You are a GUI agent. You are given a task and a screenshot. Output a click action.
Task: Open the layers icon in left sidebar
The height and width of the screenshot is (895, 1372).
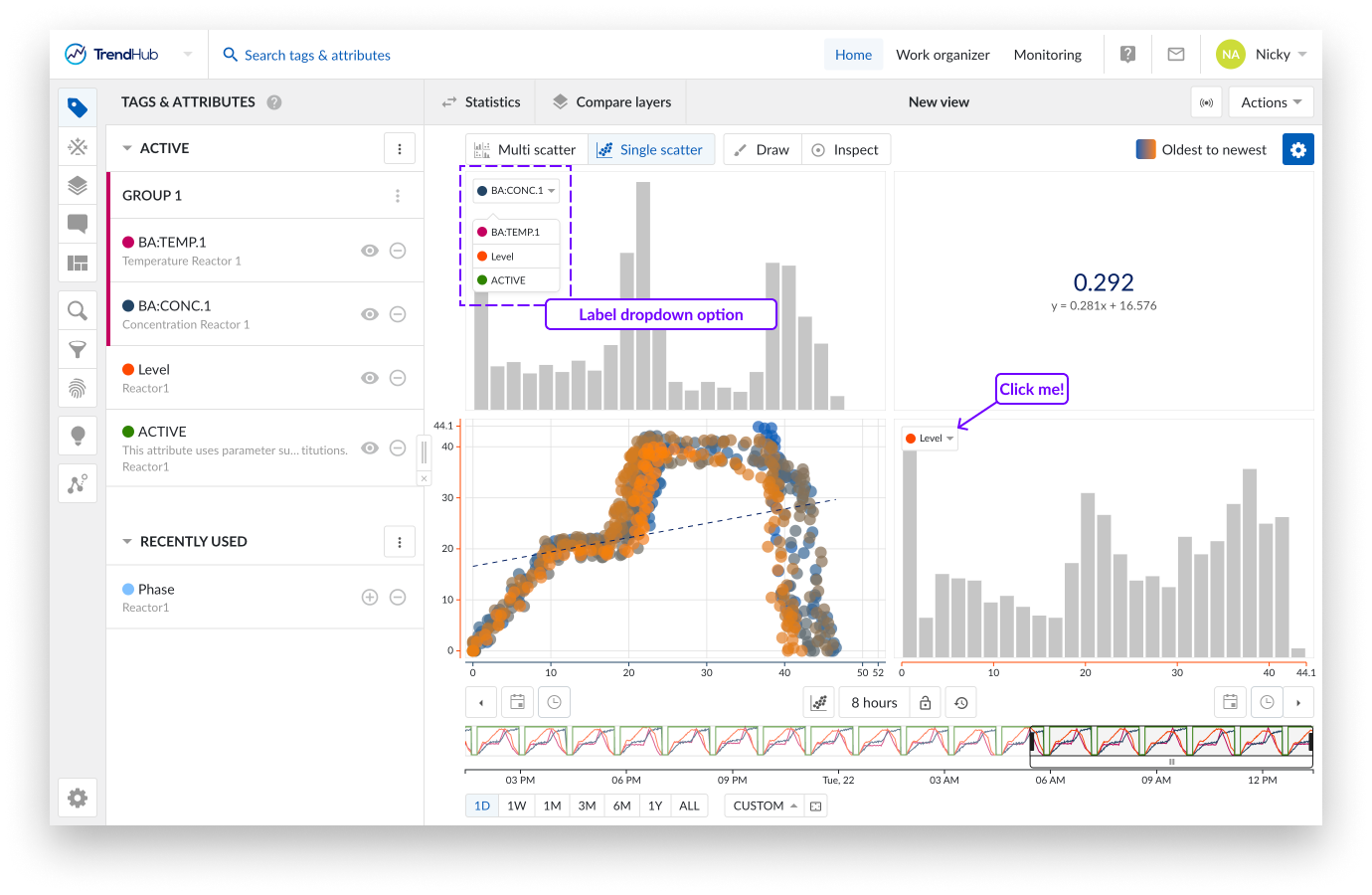(78, 185)
